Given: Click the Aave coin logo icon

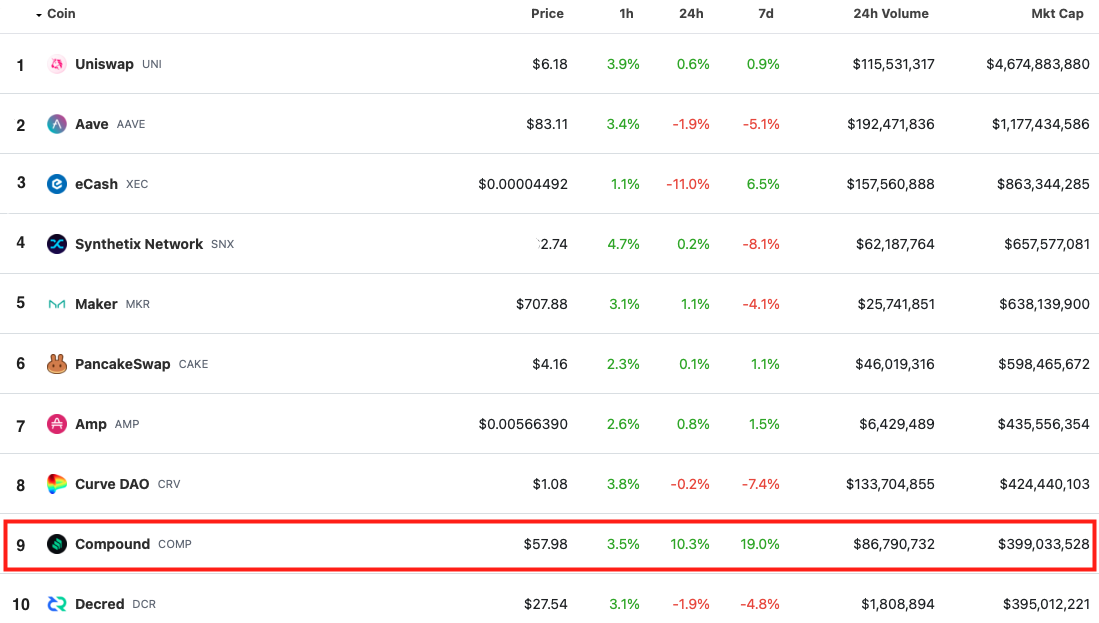Looking at the screenshot, I should click(x=57, y=124).
